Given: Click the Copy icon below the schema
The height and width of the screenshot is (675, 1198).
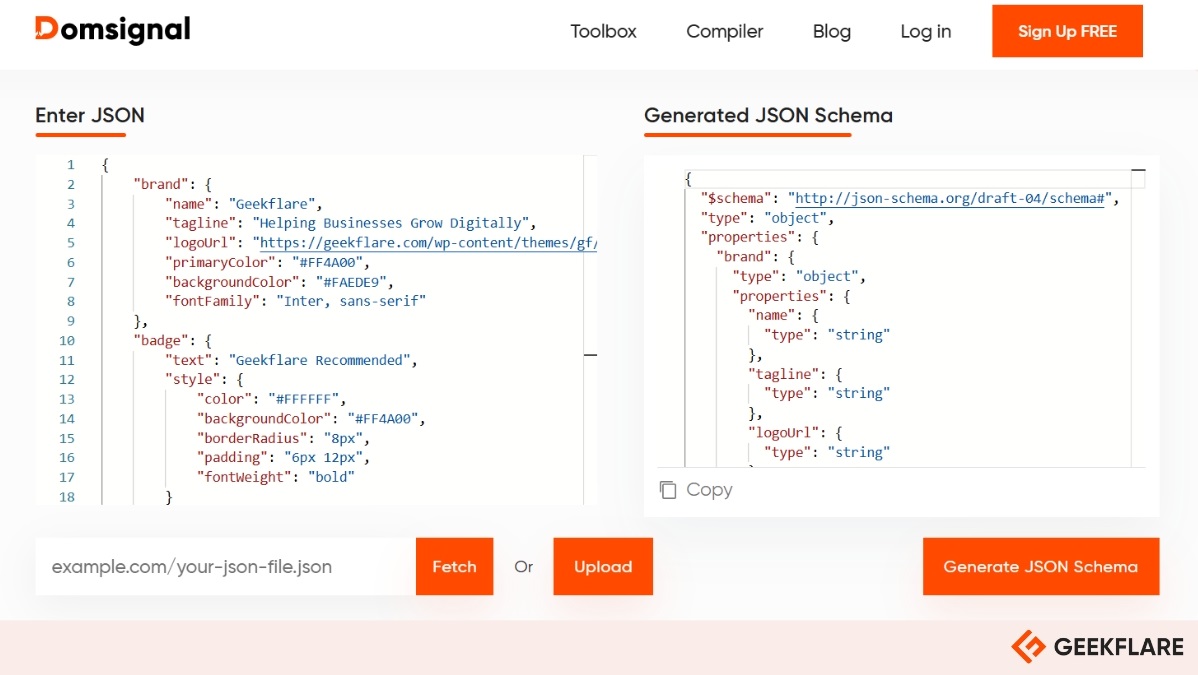Looking at the screenshot, I should click(668, 489).
